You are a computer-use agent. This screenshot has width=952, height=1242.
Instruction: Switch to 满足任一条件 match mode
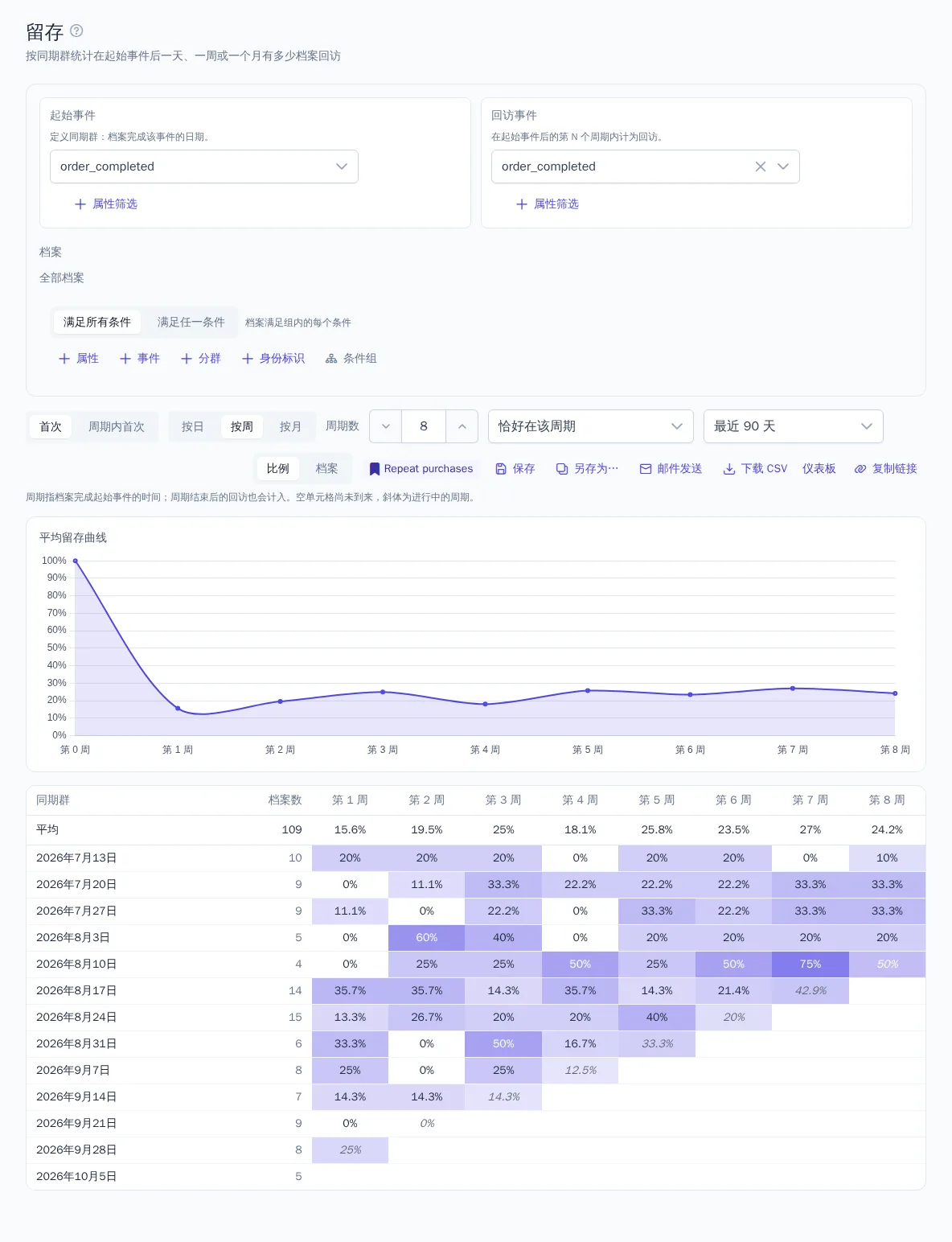191,322
